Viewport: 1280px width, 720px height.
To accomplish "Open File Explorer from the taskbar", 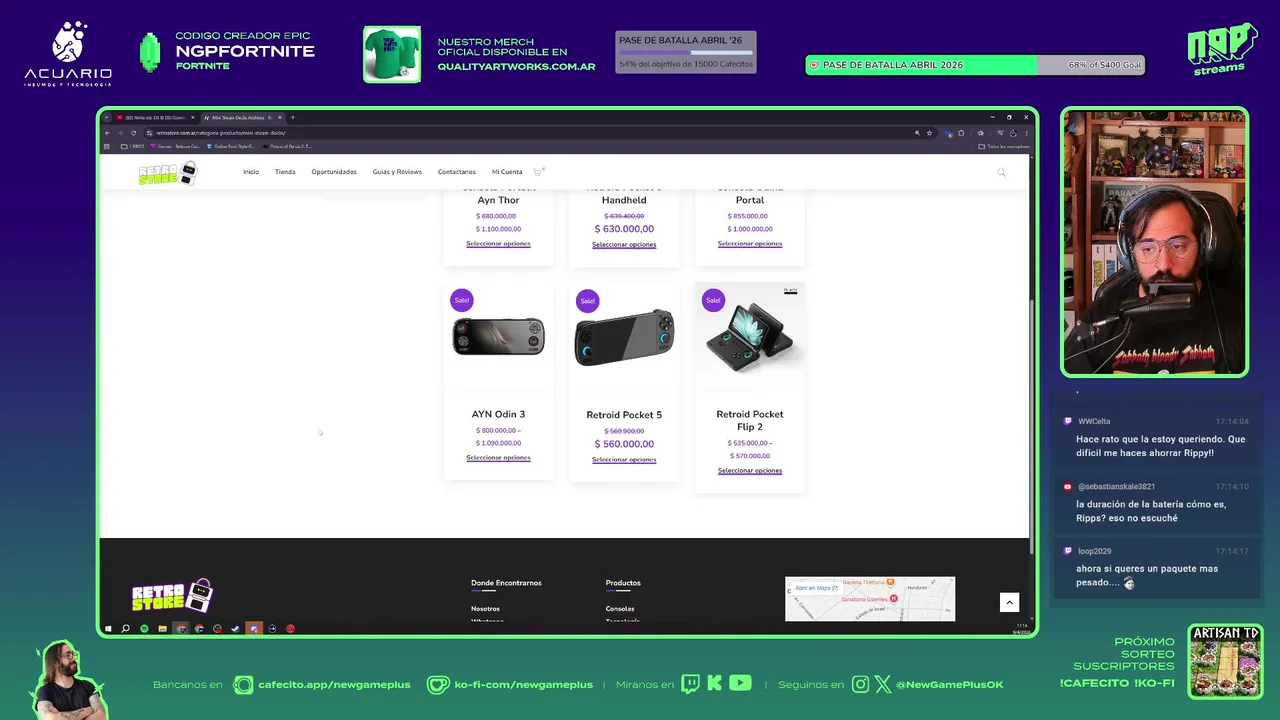I will tap(162, 629).
